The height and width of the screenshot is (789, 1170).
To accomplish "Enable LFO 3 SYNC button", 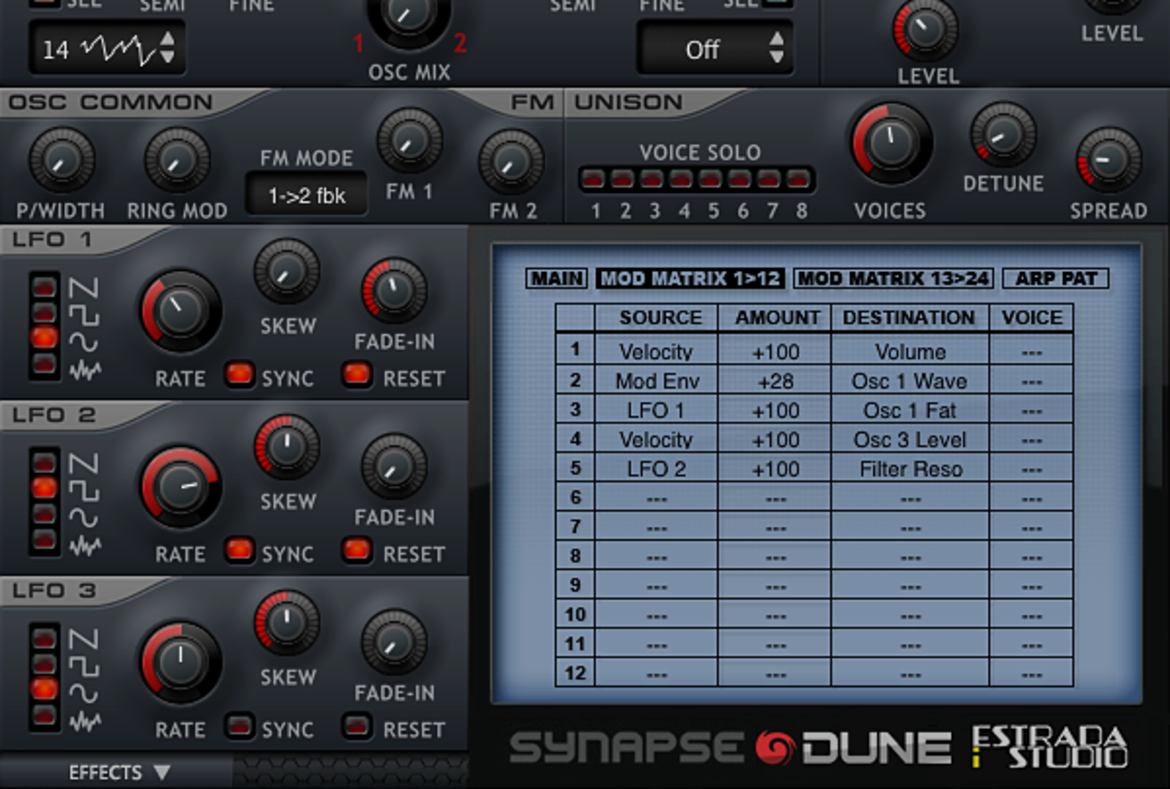I will [240, 726].
